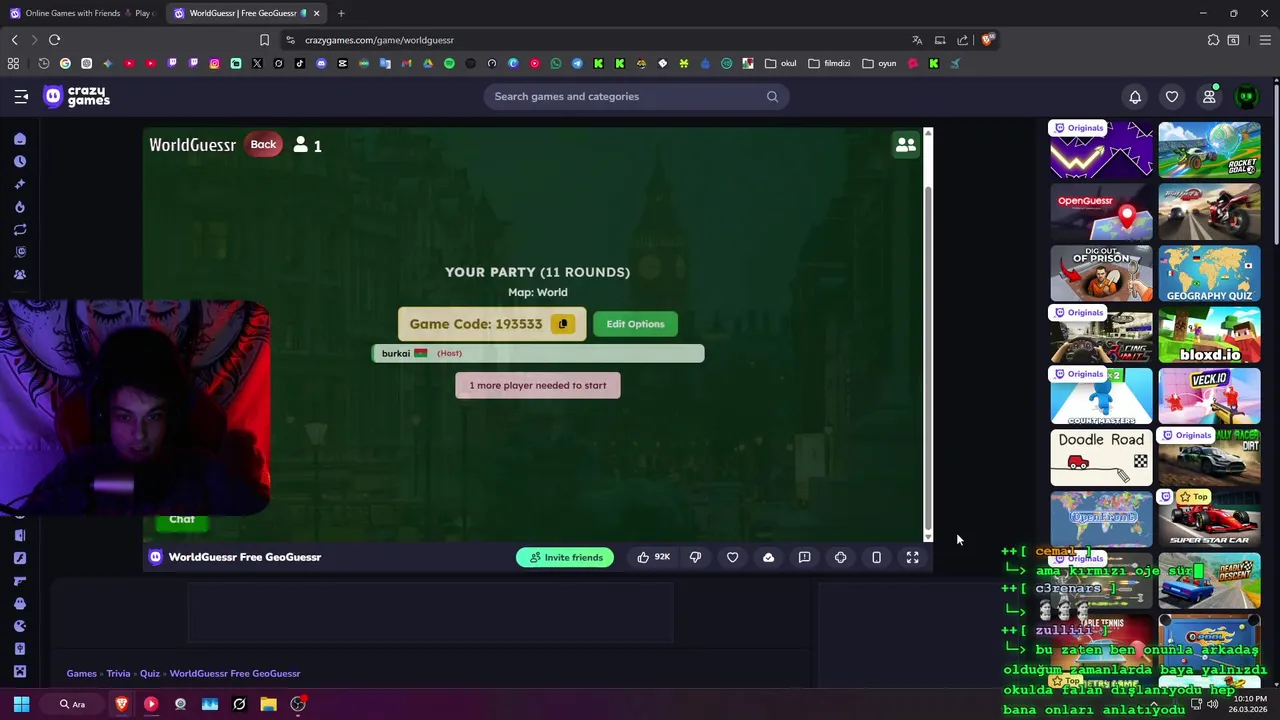
Task: Enter fullscreen mode for the game
Action: [912, 557]
